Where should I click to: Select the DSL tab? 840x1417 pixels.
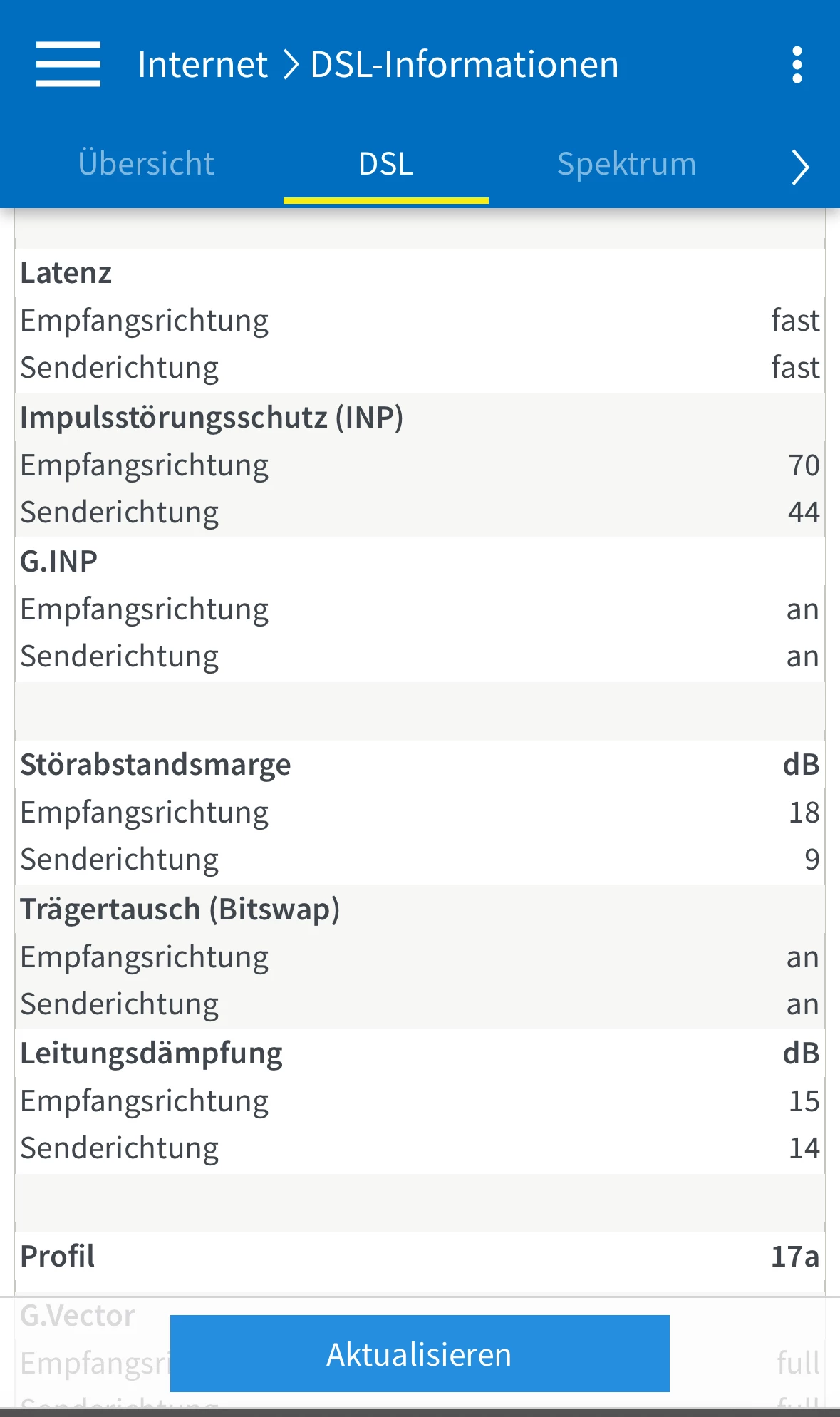coord(385,164)
